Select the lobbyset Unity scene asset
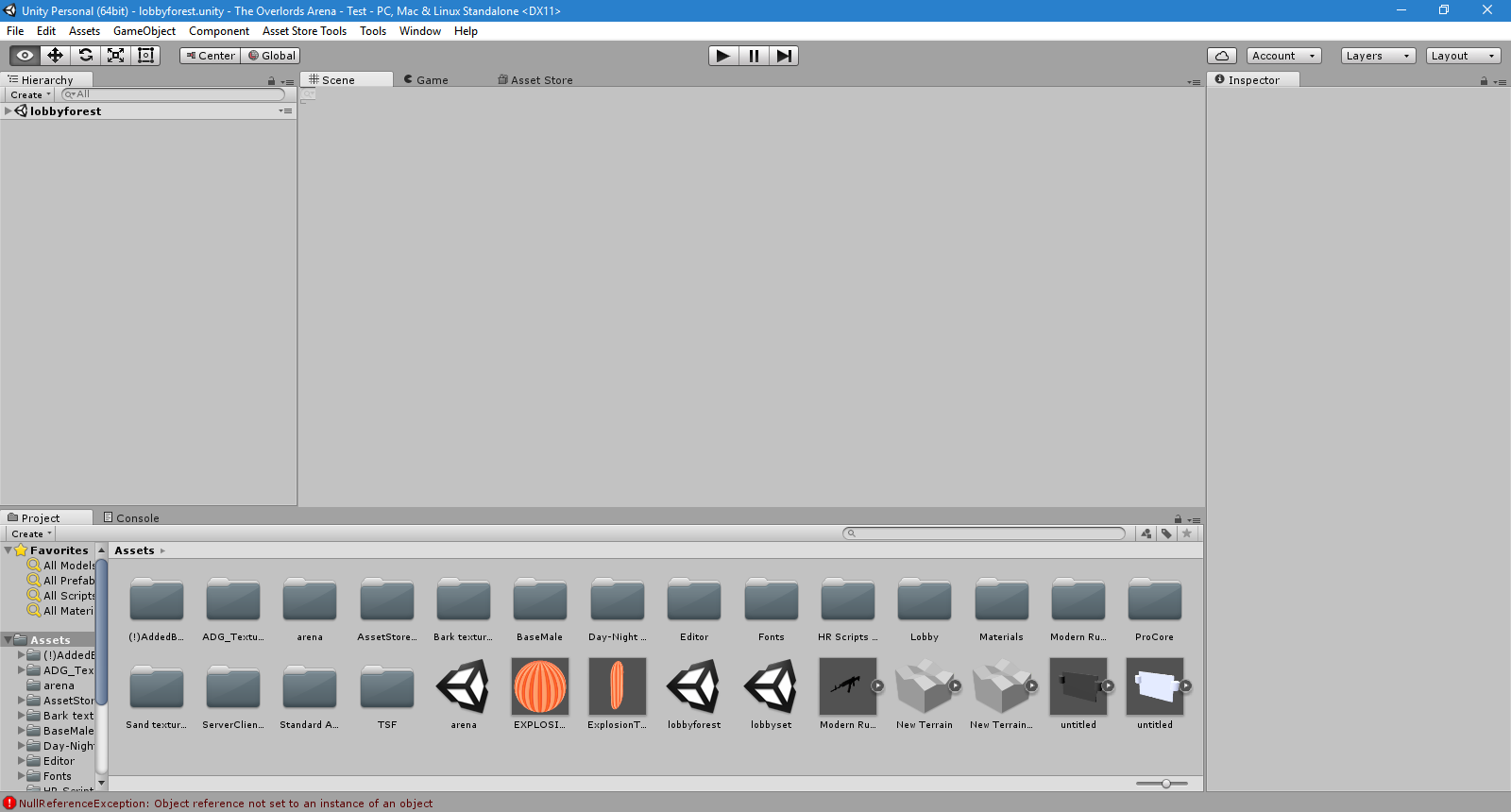Image resolution: width=1511 pixels, height=812 pixels. pyautogui.click(x=771, y=694)
